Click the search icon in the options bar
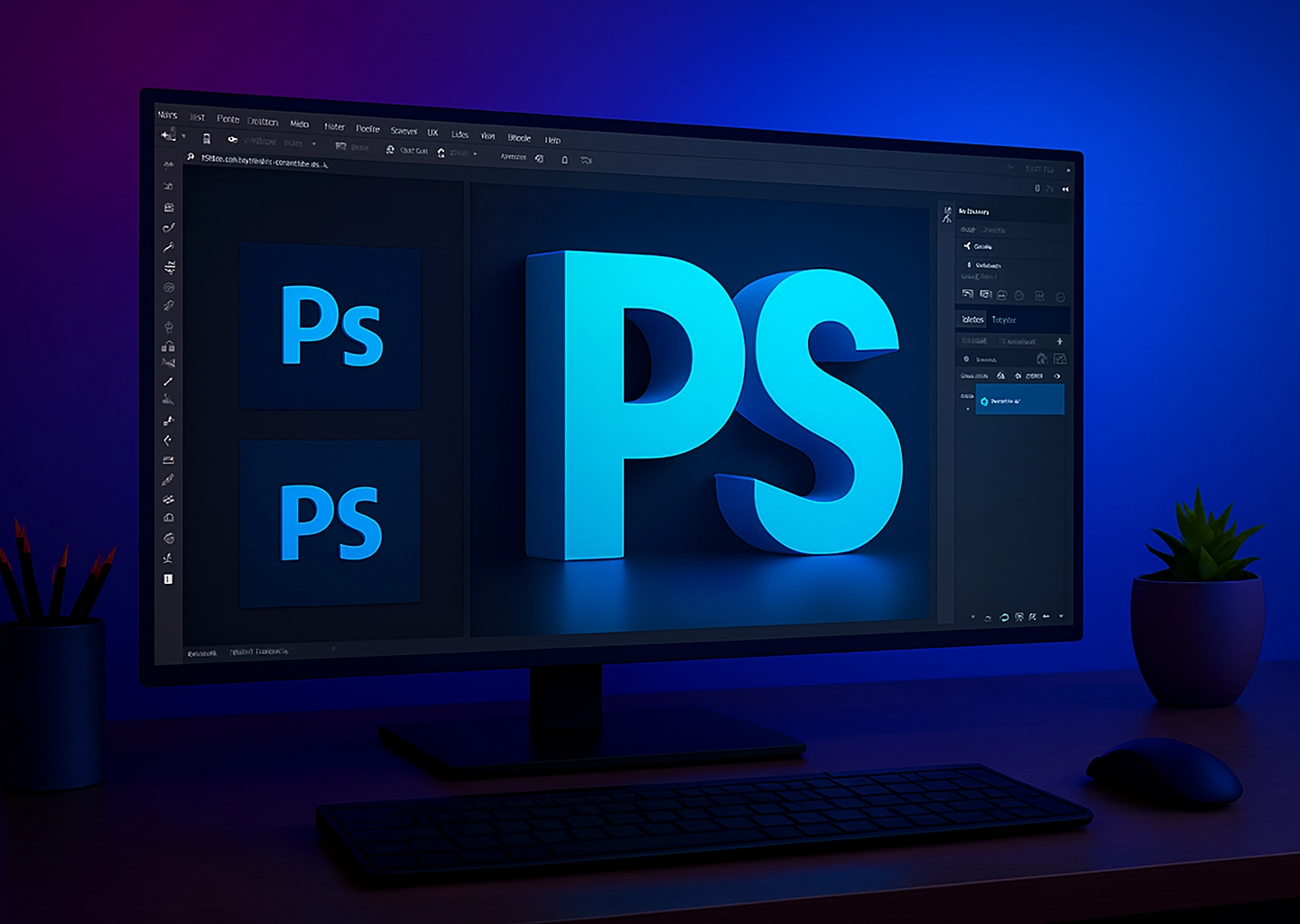Viewport: 1300px width, 924px height. (190, 156)
